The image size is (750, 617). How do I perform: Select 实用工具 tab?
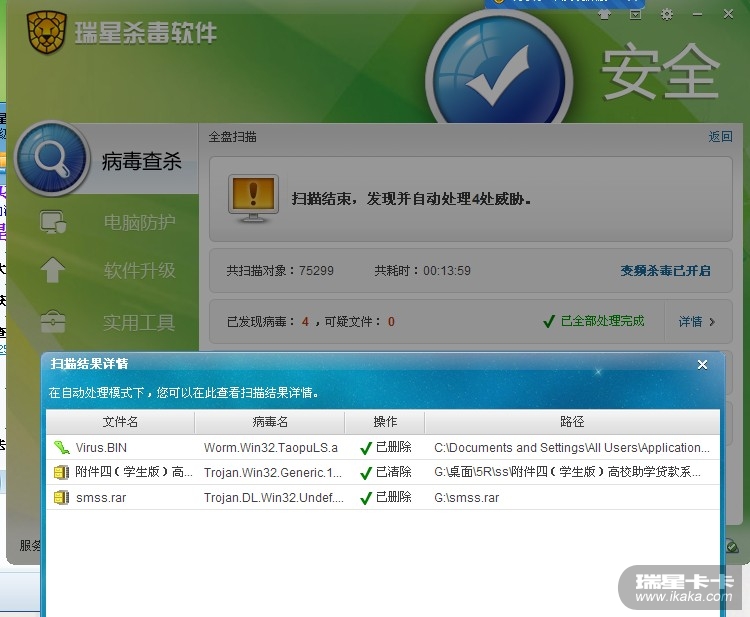139,322
